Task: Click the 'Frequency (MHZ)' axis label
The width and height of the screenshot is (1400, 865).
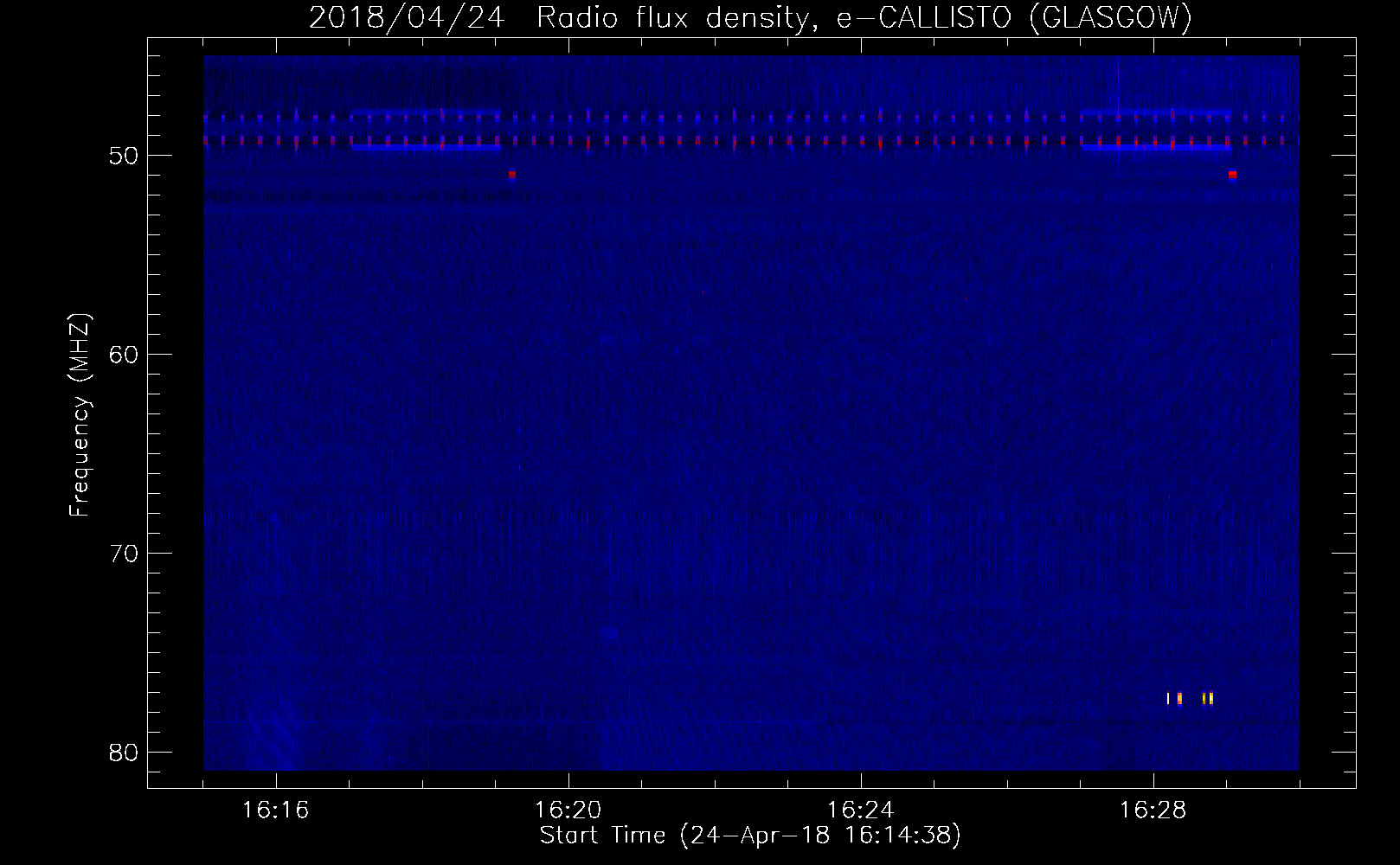Action: [x=80, y=415]
